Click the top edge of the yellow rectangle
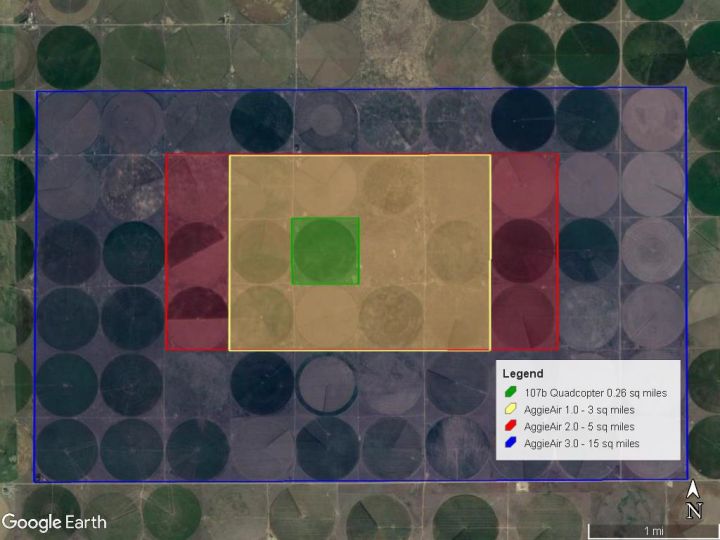 coord(360,155)
